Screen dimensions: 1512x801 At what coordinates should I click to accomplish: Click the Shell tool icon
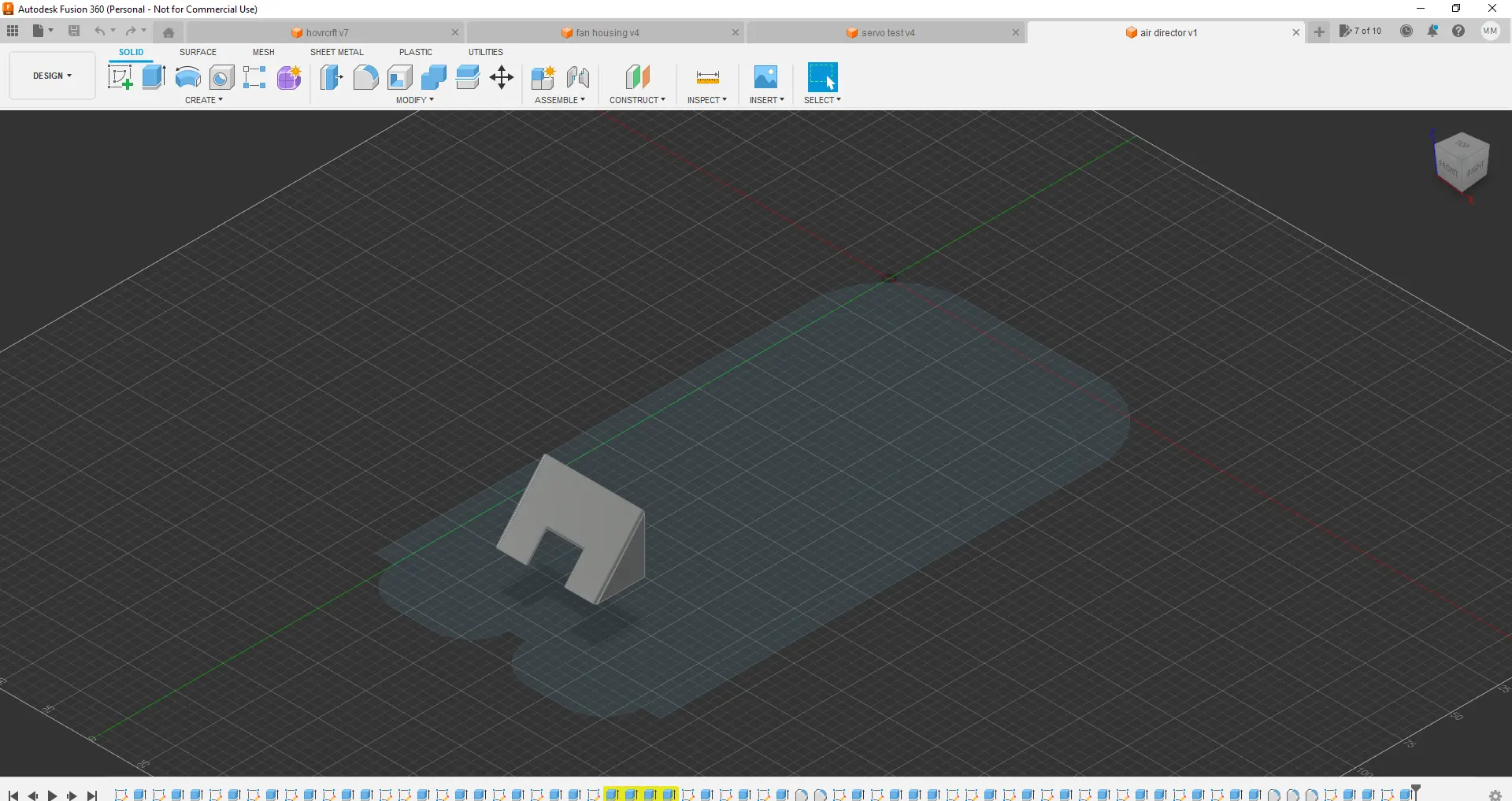400,77
